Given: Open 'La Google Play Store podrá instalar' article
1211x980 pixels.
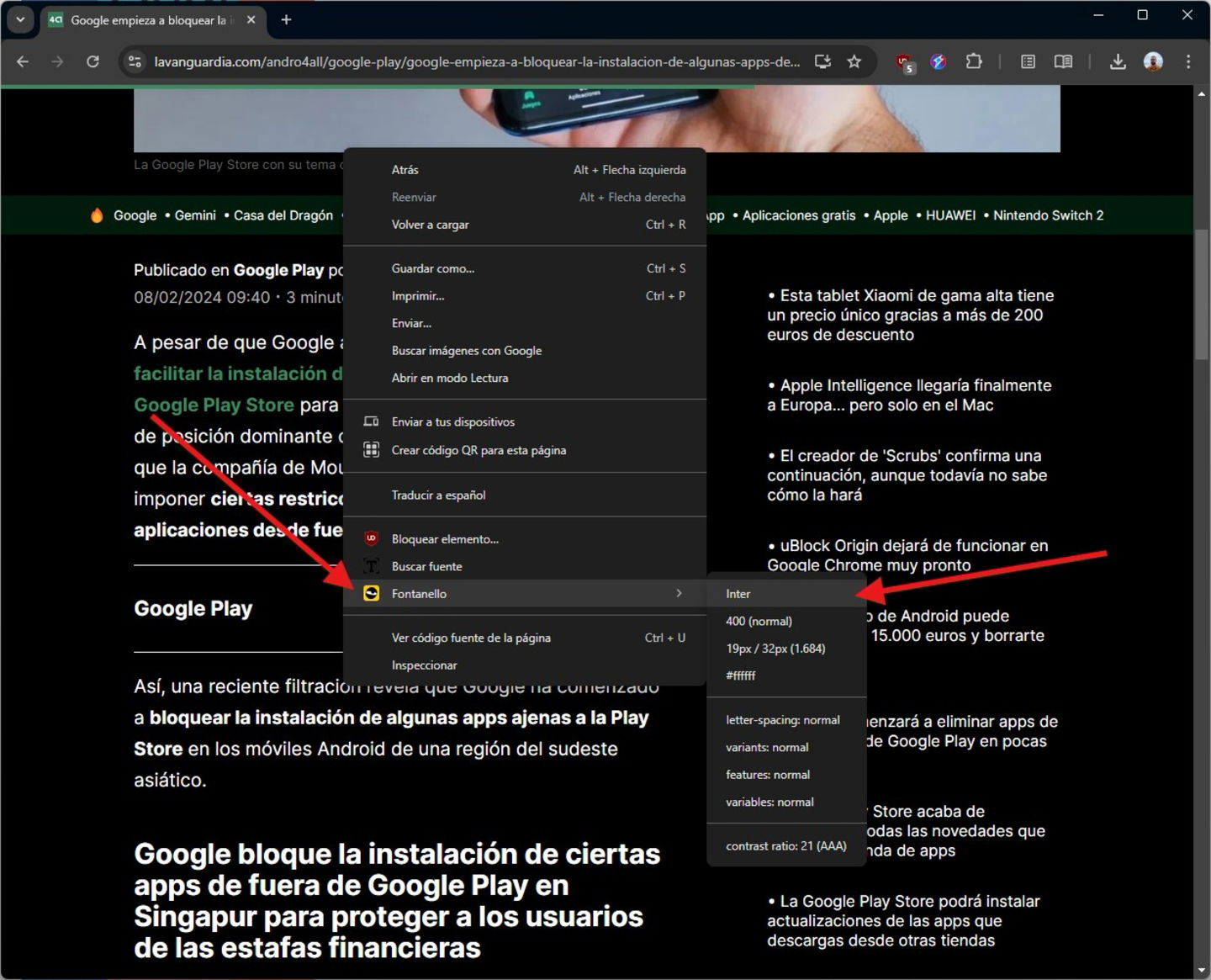Looking at the screenshot, I should [x=903, y=920].
